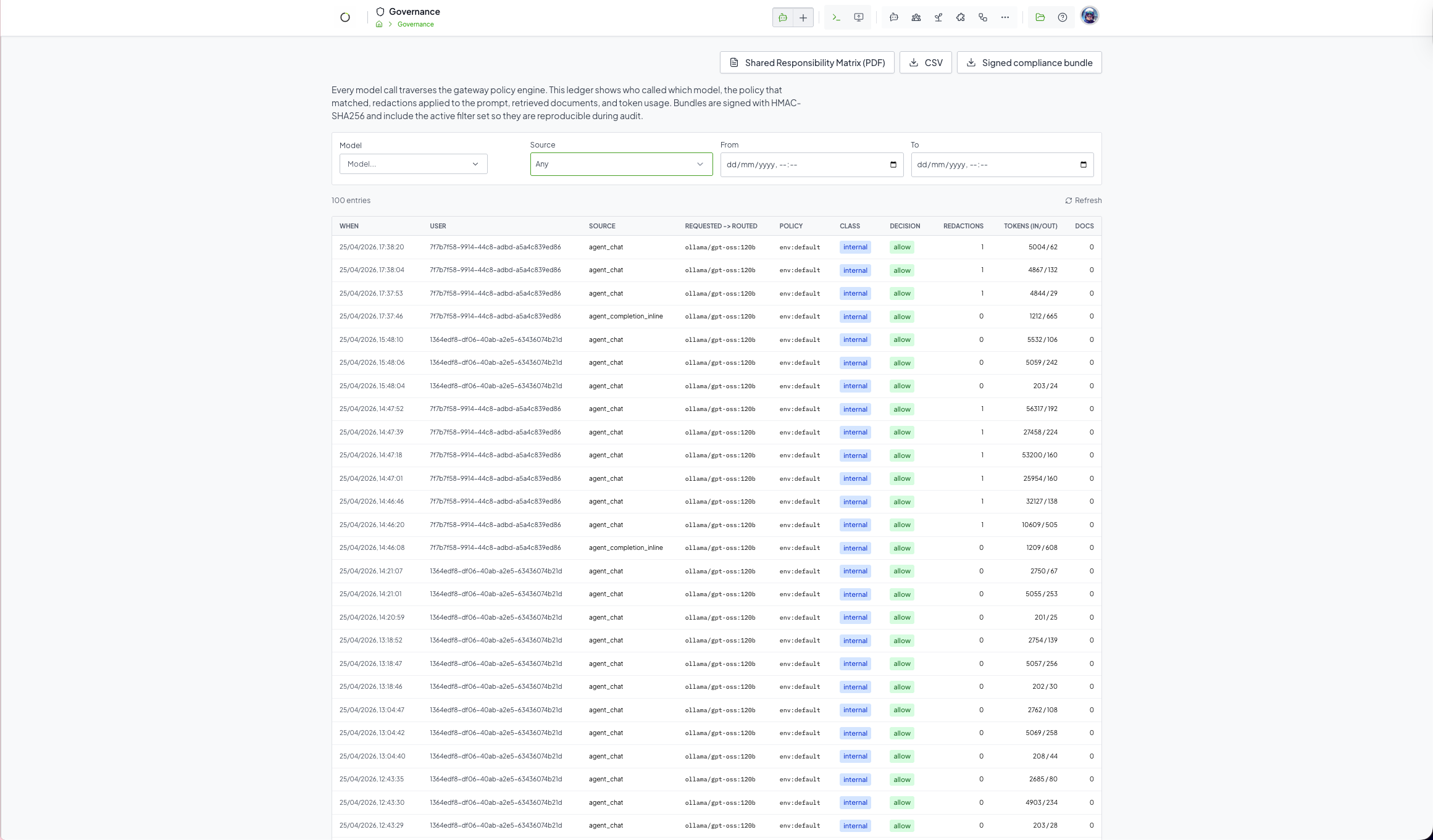Open the user avatar profile

pos(1090,16)
